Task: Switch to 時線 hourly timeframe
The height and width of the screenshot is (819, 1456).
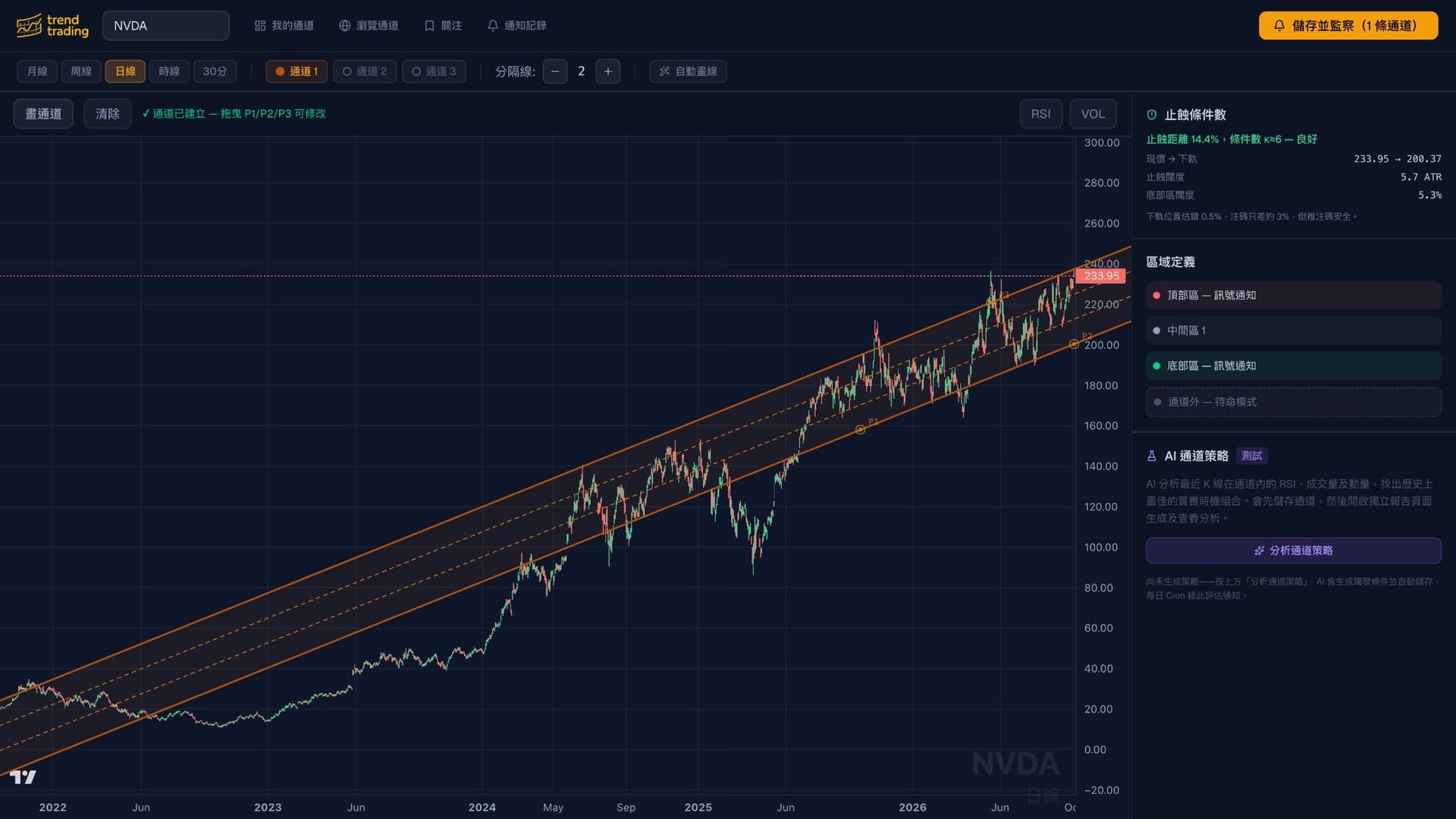Action: (x=169, y=71)
